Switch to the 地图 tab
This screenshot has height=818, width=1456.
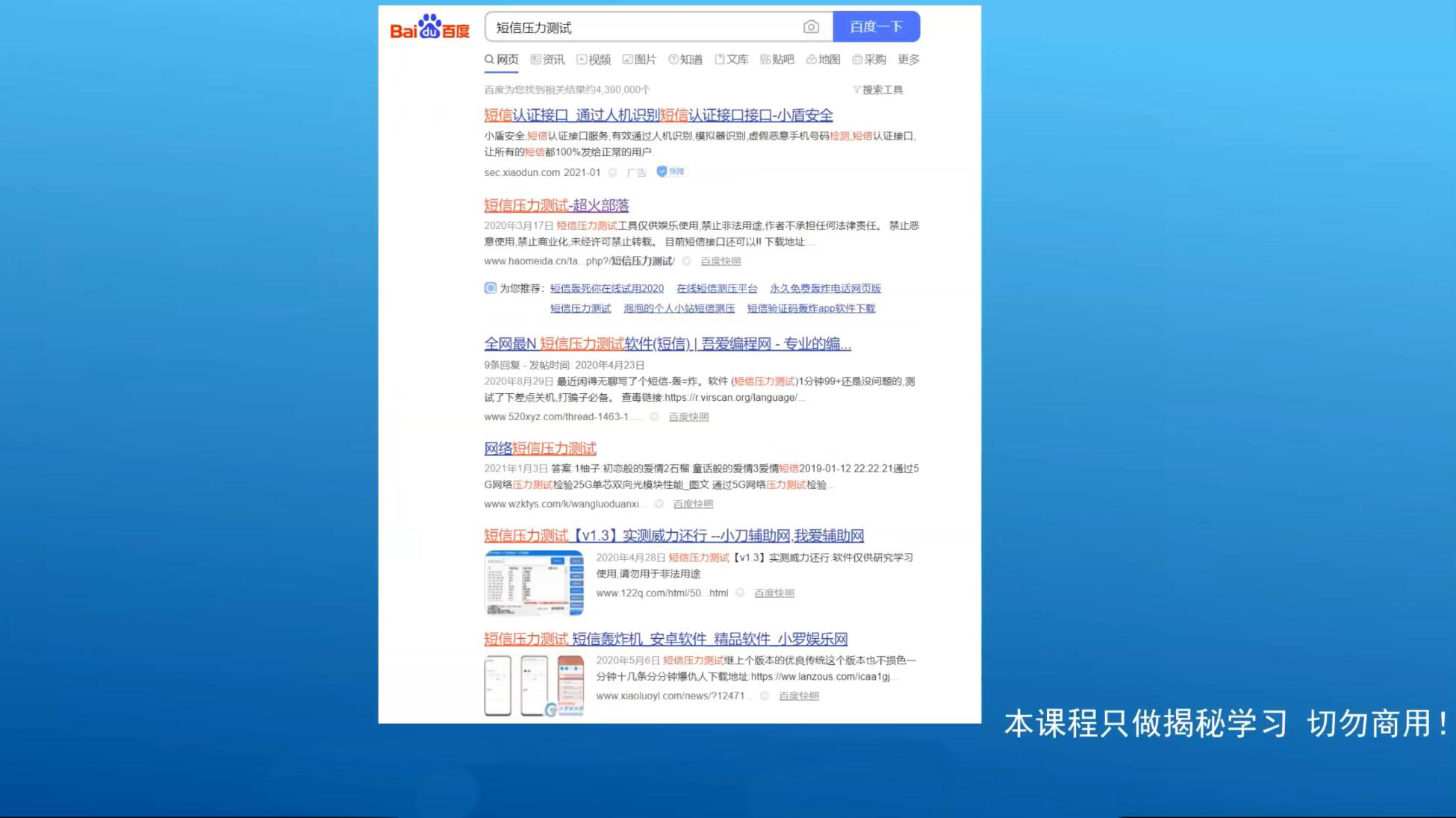pyautogui.click(x=824, y=60)
